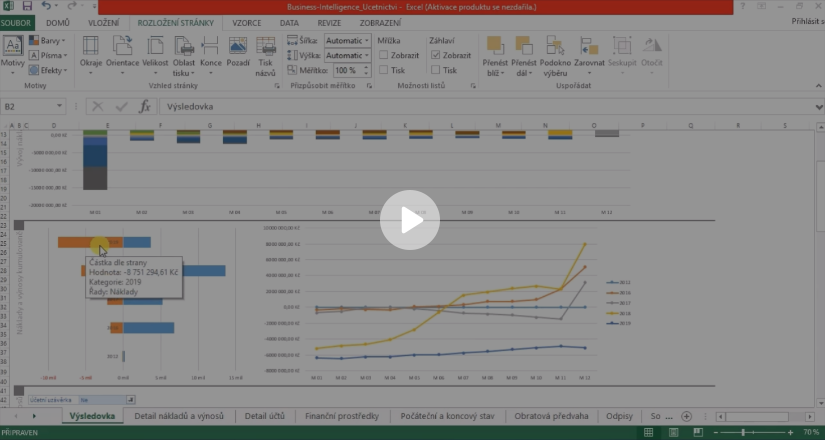825x440 pixels.
Task: Click the Otočit rotate button
Action: [x=652, y=56]
